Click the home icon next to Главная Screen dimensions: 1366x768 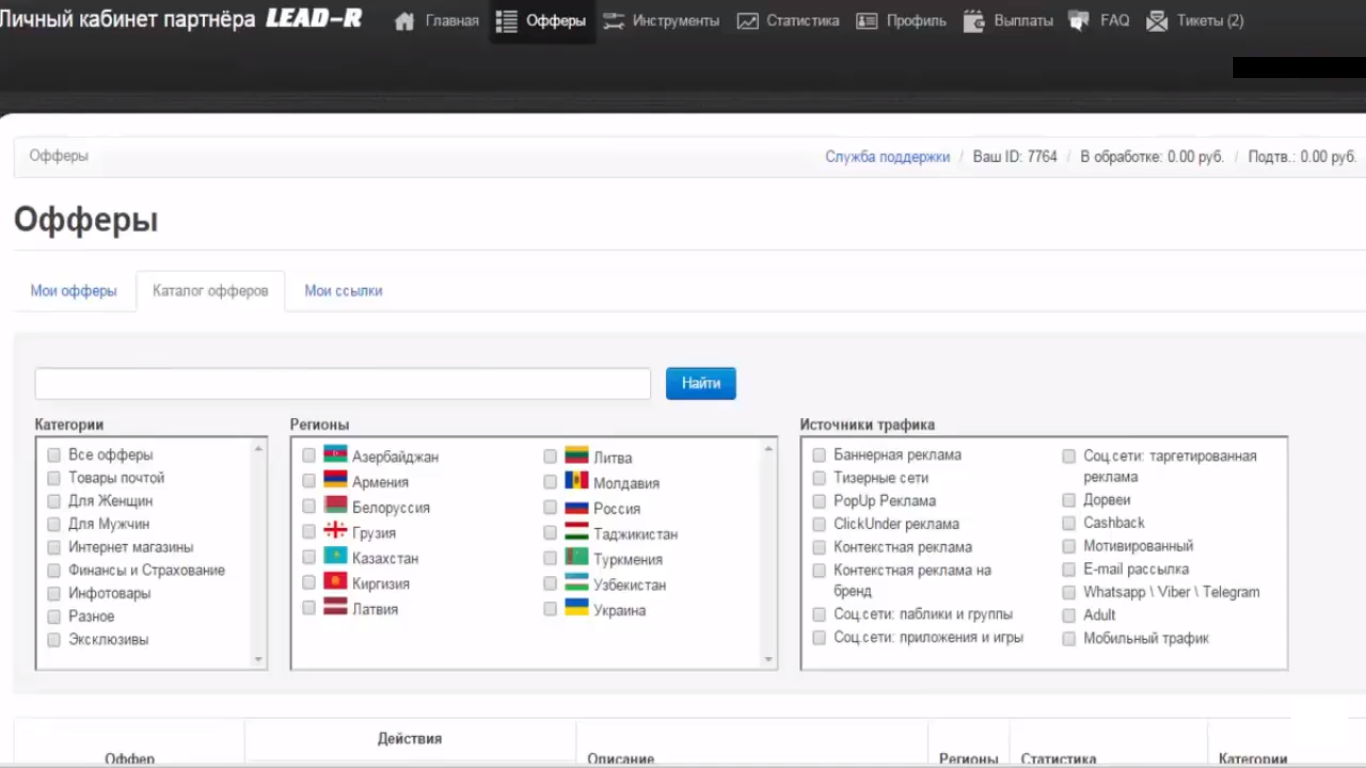pyautogui.click(x=404, y=21)
